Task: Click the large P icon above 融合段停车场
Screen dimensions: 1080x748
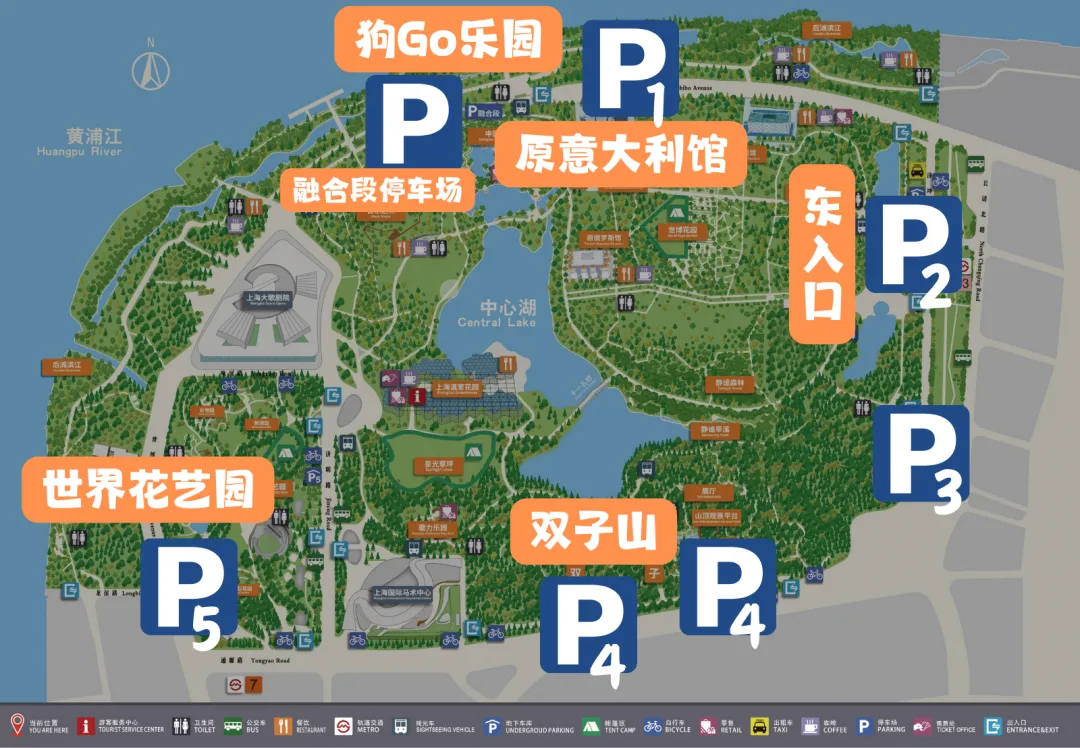Action: click(413, 122)
